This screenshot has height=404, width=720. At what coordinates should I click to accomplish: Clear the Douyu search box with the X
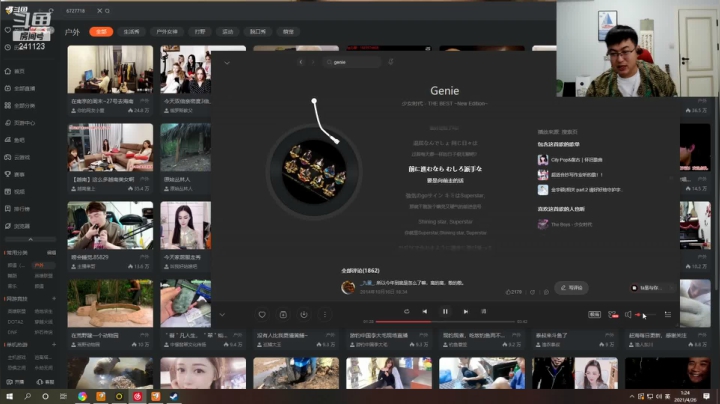click(99, 11)
